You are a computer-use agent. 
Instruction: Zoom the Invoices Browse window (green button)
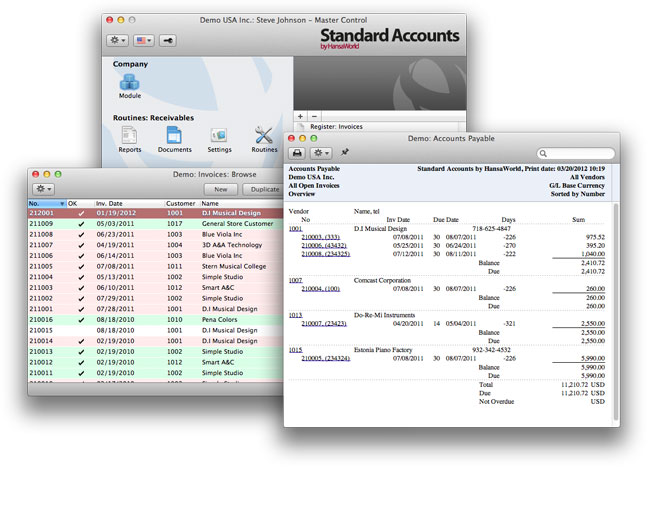[x=58, y=174]
